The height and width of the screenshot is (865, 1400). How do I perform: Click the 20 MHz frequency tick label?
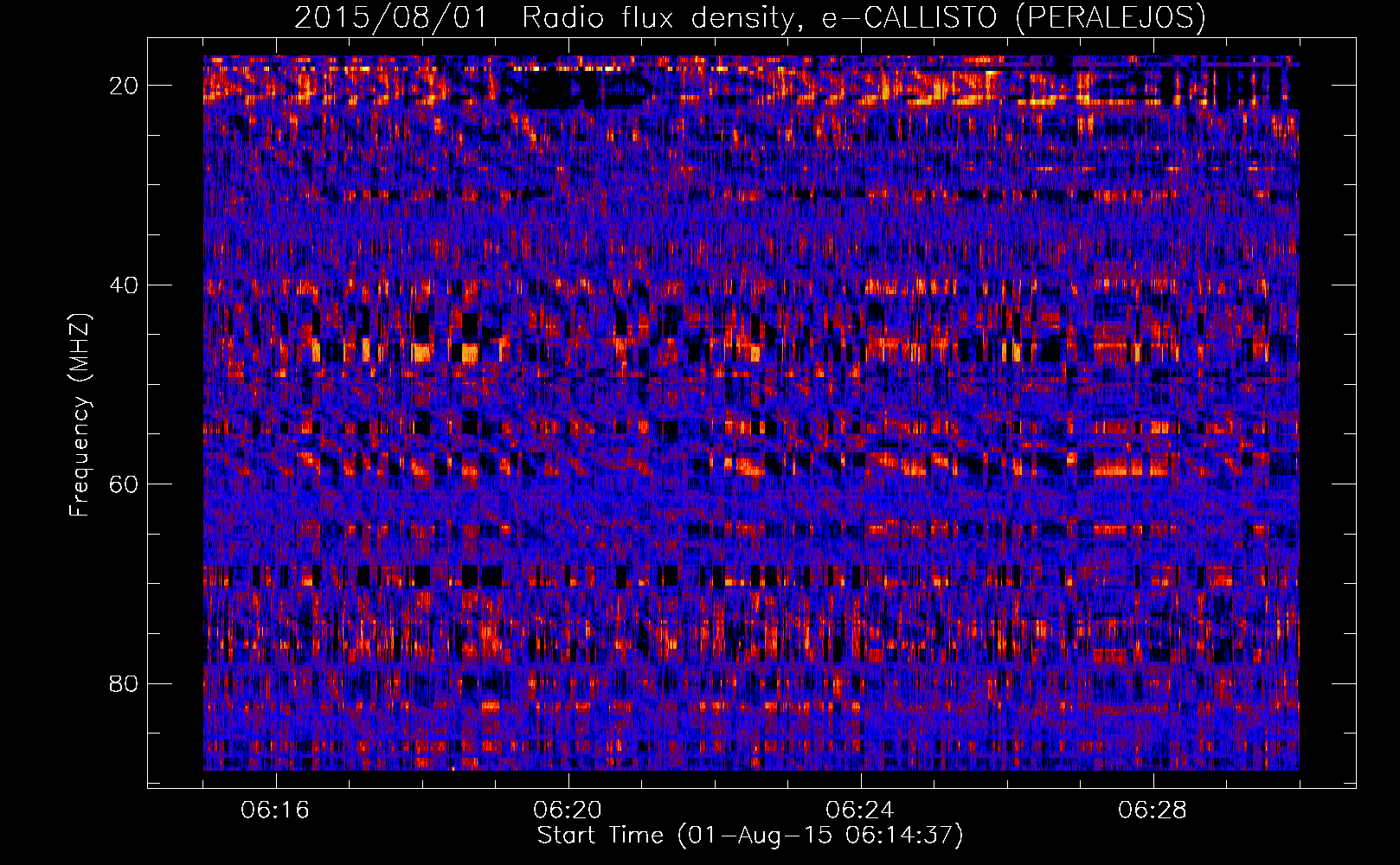click(124, 86)
